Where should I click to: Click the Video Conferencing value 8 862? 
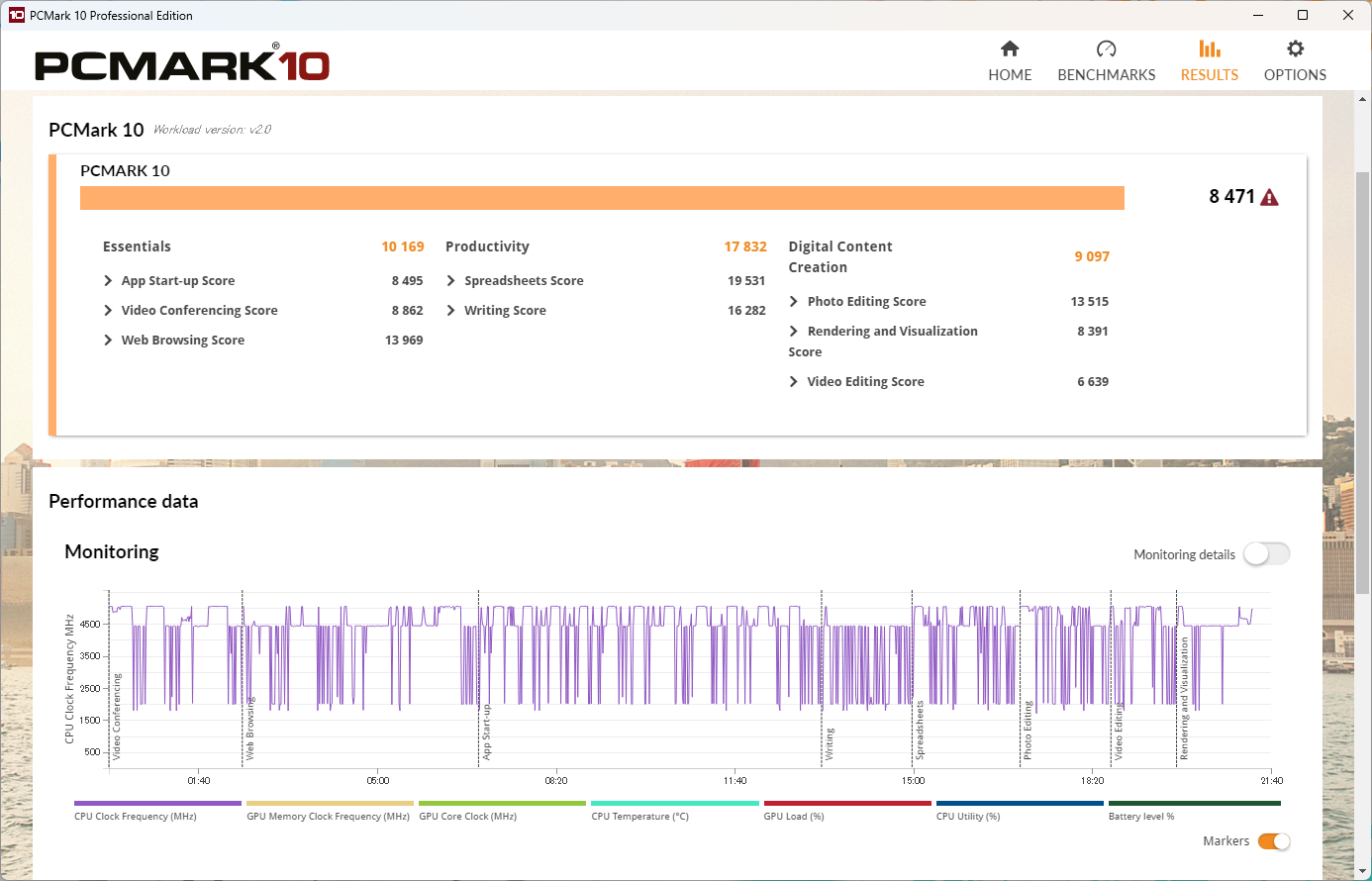[407, 311]
